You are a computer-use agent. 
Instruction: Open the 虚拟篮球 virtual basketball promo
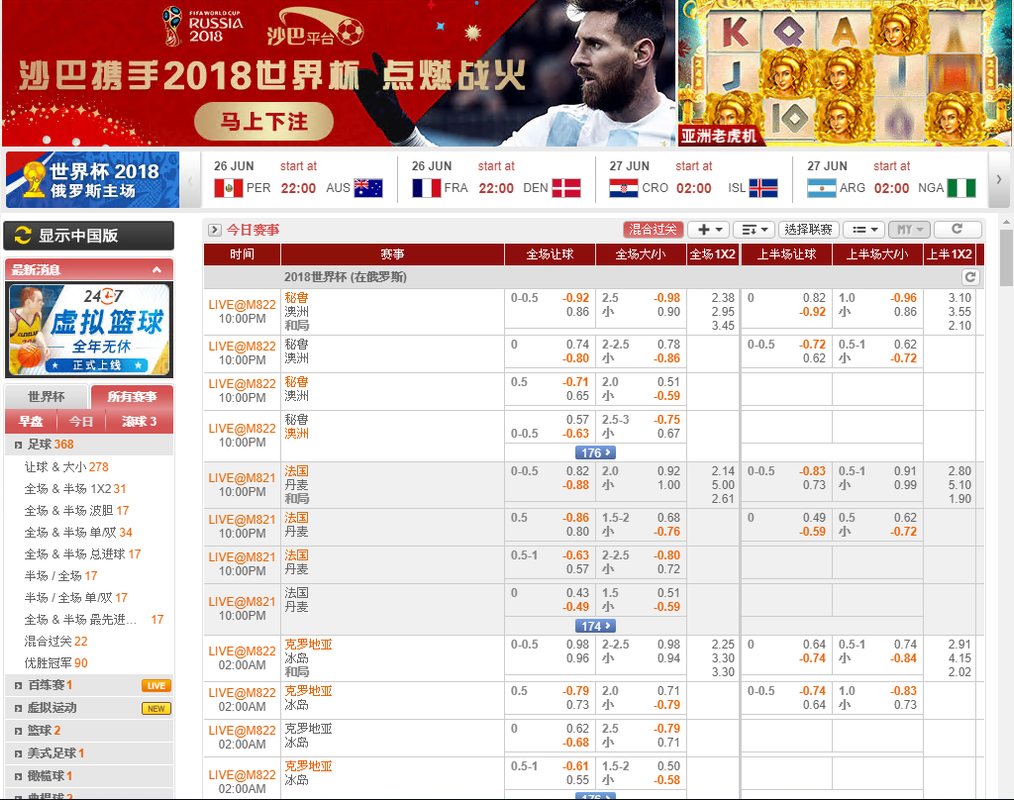pyautogui.click(x=89, y=330)
